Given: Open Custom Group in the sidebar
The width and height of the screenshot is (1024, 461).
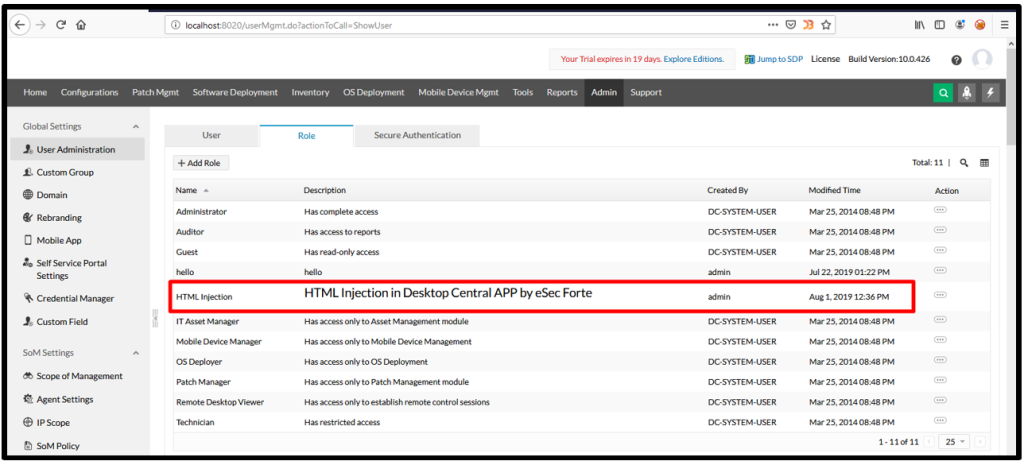Looking at the screenshot, I should coord(65,172).
